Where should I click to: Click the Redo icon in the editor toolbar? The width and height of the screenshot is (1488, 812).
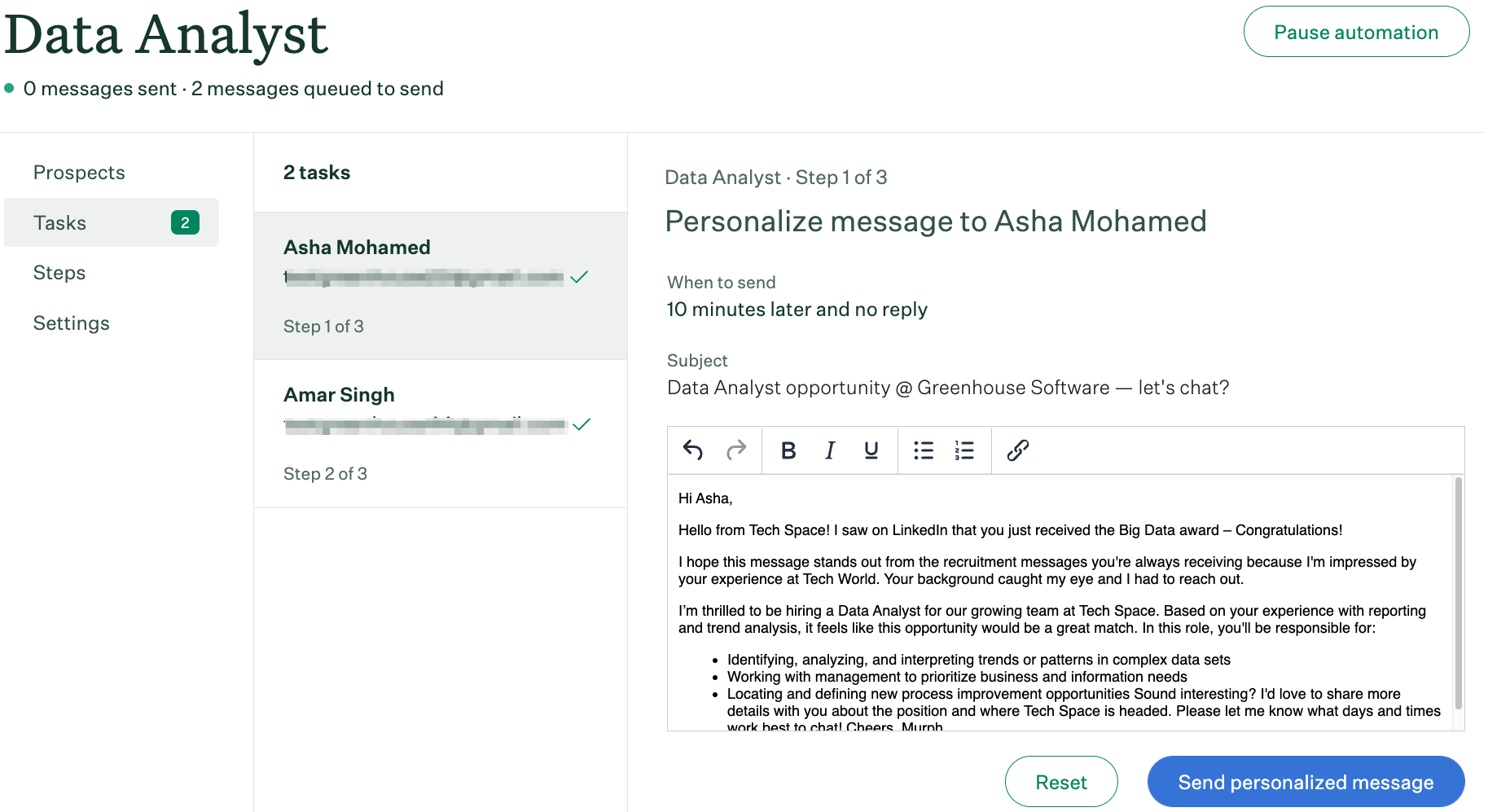coord(736,450)
